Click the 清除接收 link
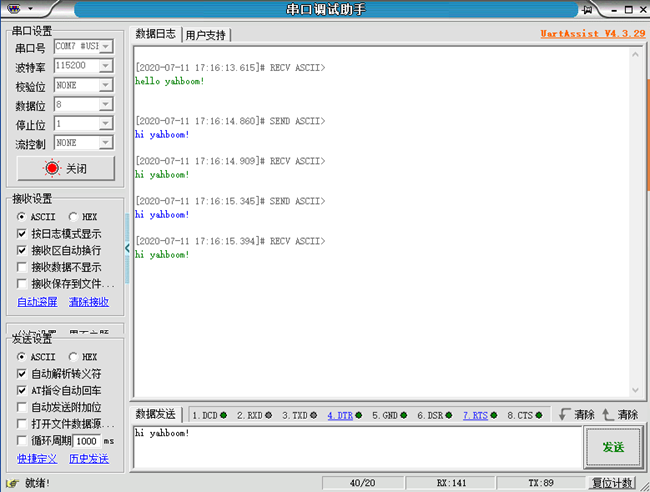The width and height of the screenshot is (650, 492). click(89, 302)
